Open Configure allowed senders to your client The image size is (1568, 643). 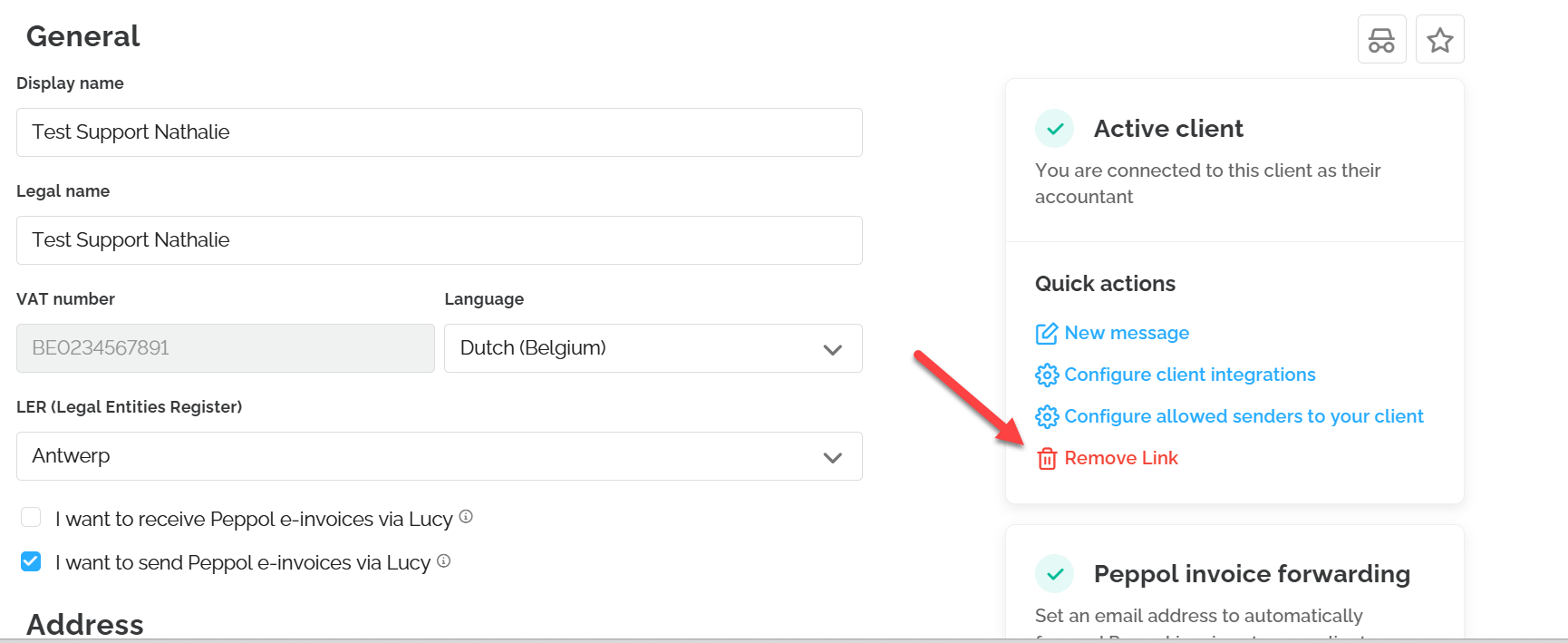pos(1244,416)
